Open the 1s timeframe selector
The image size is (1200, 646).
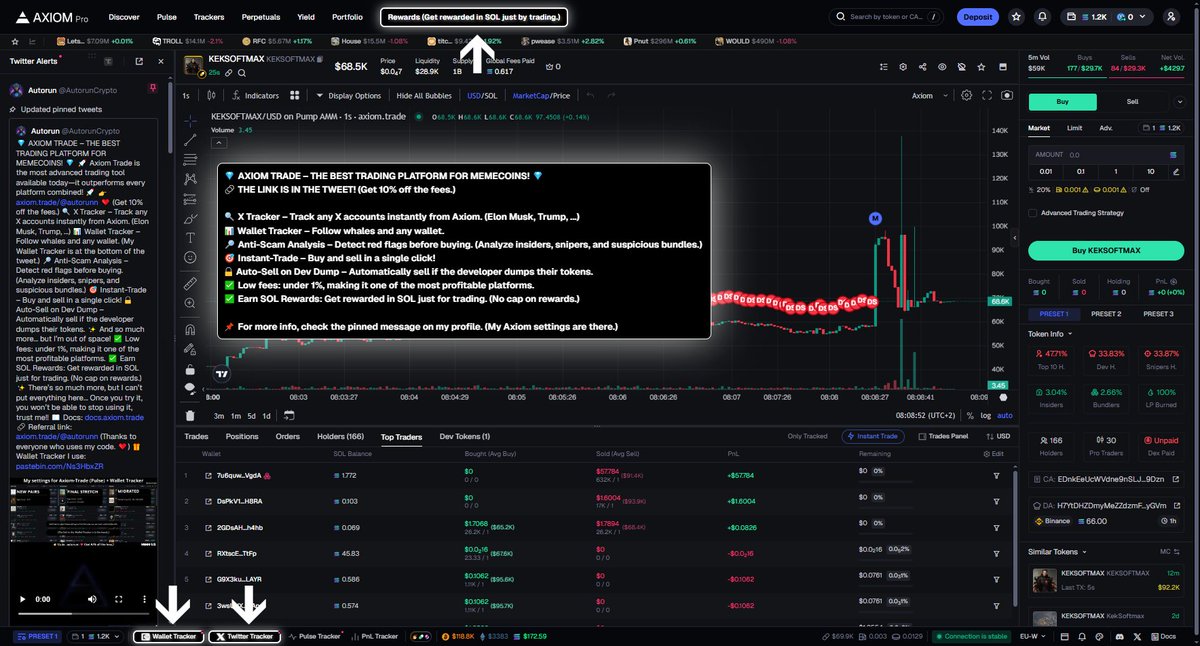click(x=186, y=96)
